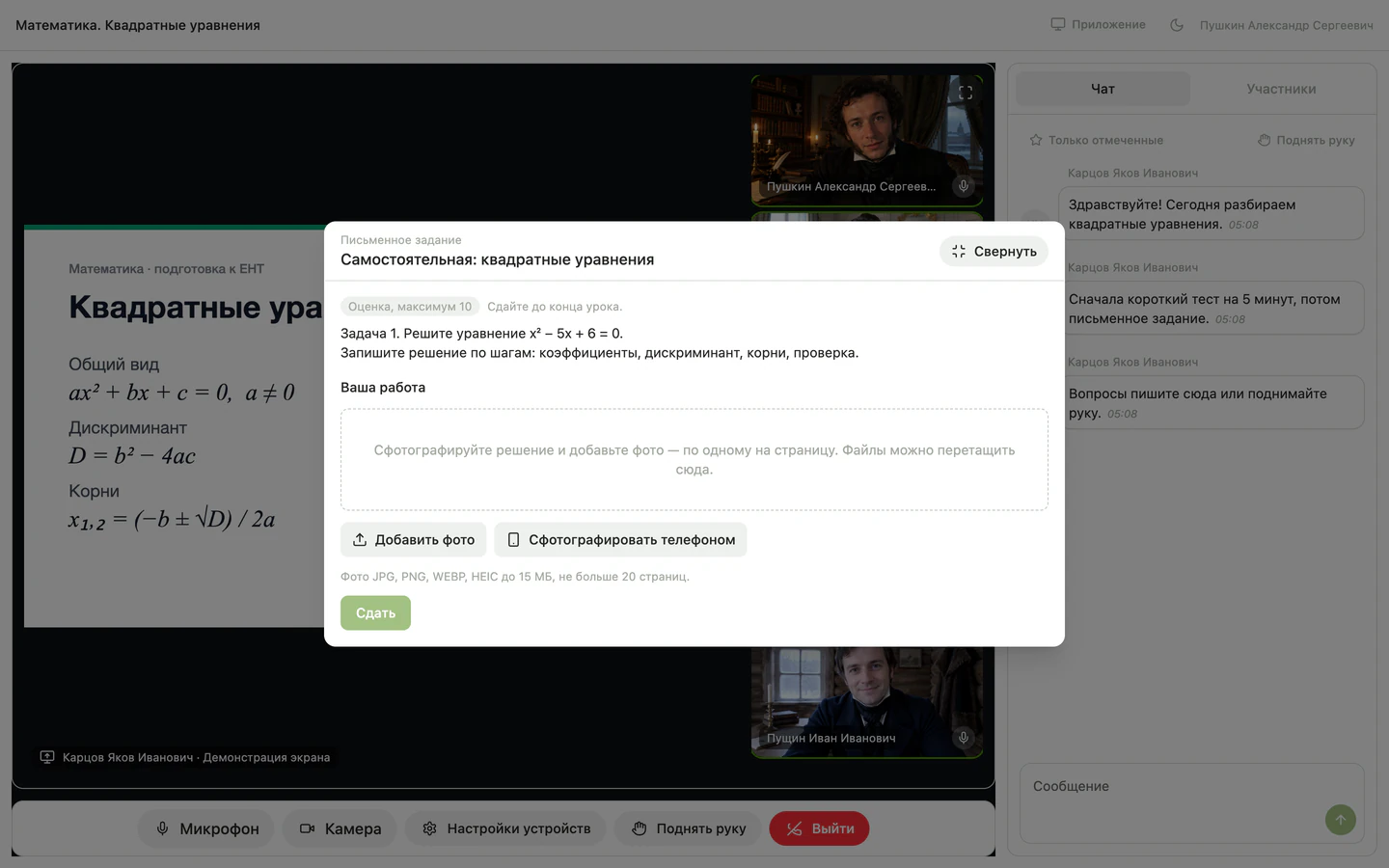Viewport: 1389px width, 868px height.
Task: Open the Приложение link in header
Action: 1098,25
